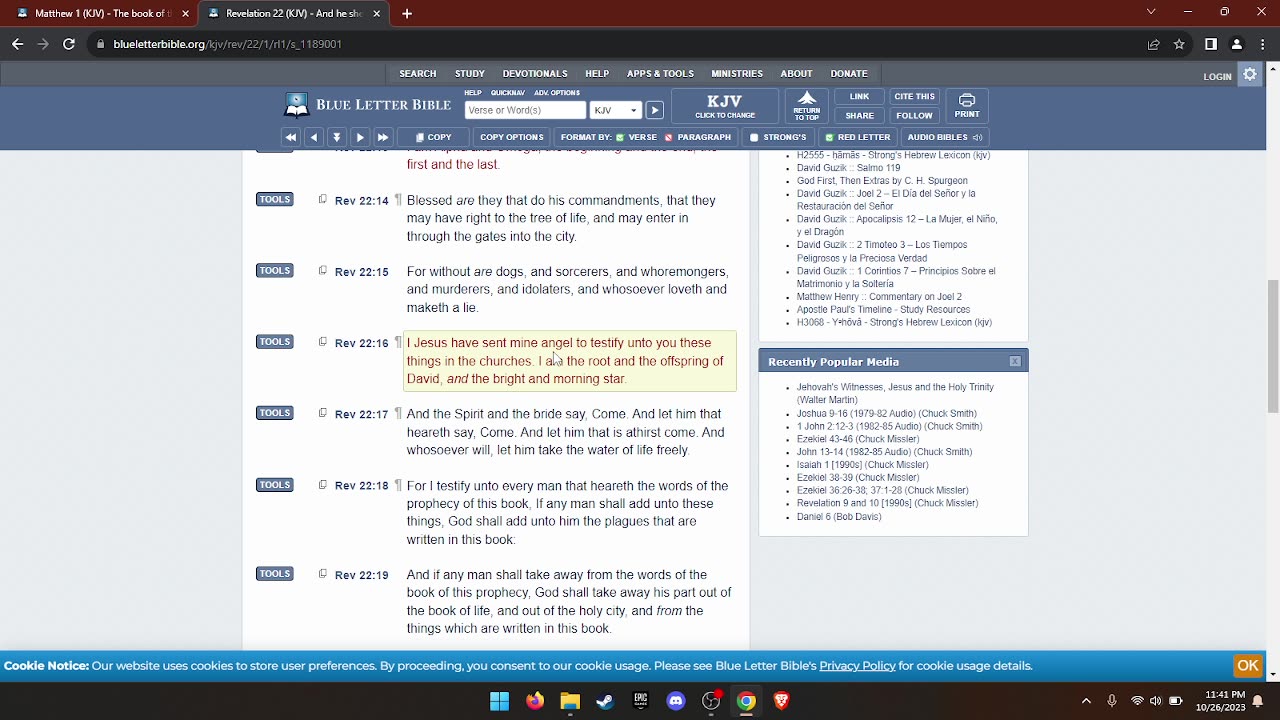Viewport: 1280px width, 720px height.
Task: Toggle the Red Letter checkbox
Action: click(829, 137)
